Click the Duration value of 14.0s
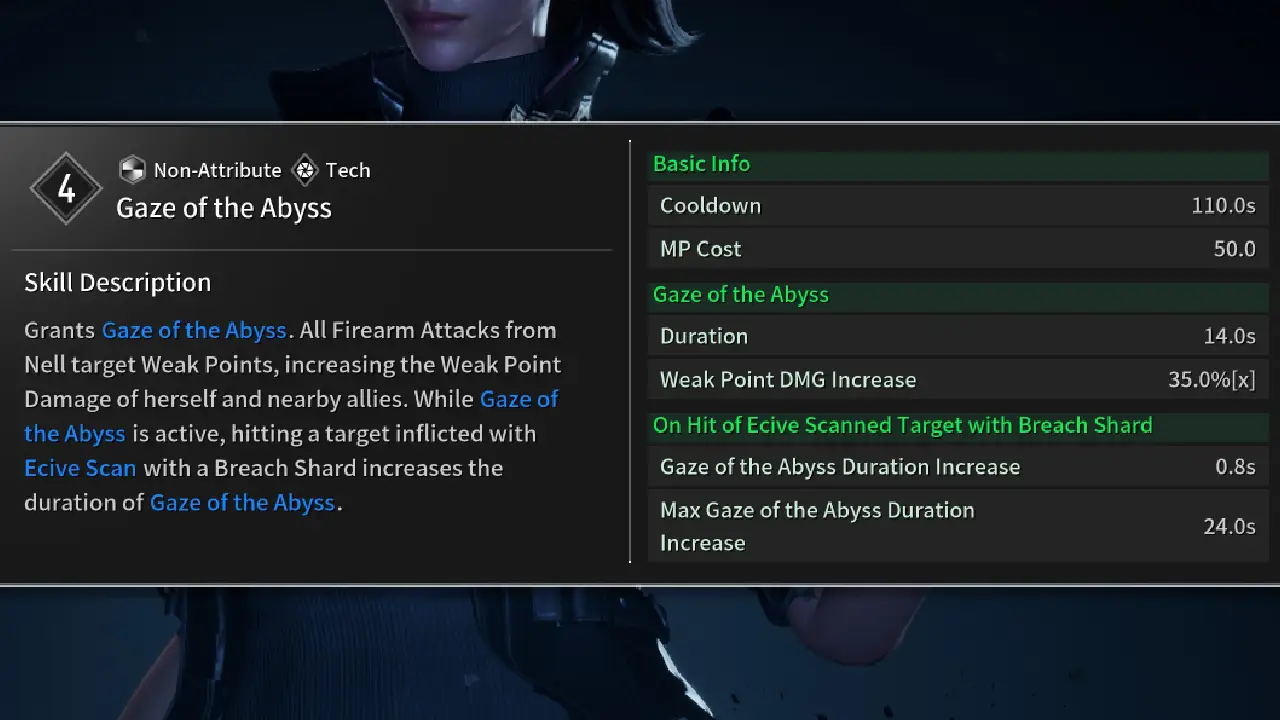The image size is (1280, 720). 1229,336
